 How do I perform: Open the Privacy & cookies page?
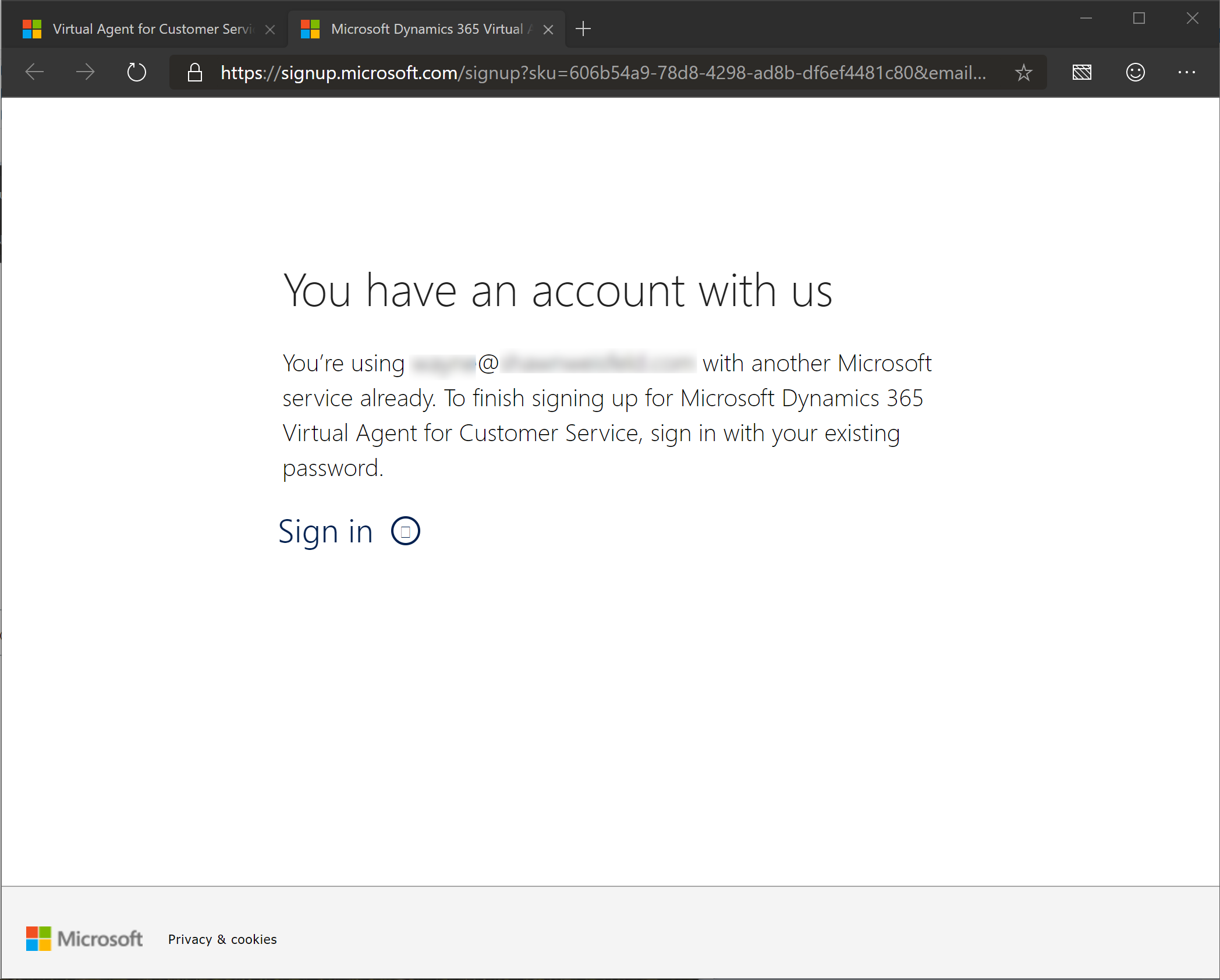click(x=222, y=939)
